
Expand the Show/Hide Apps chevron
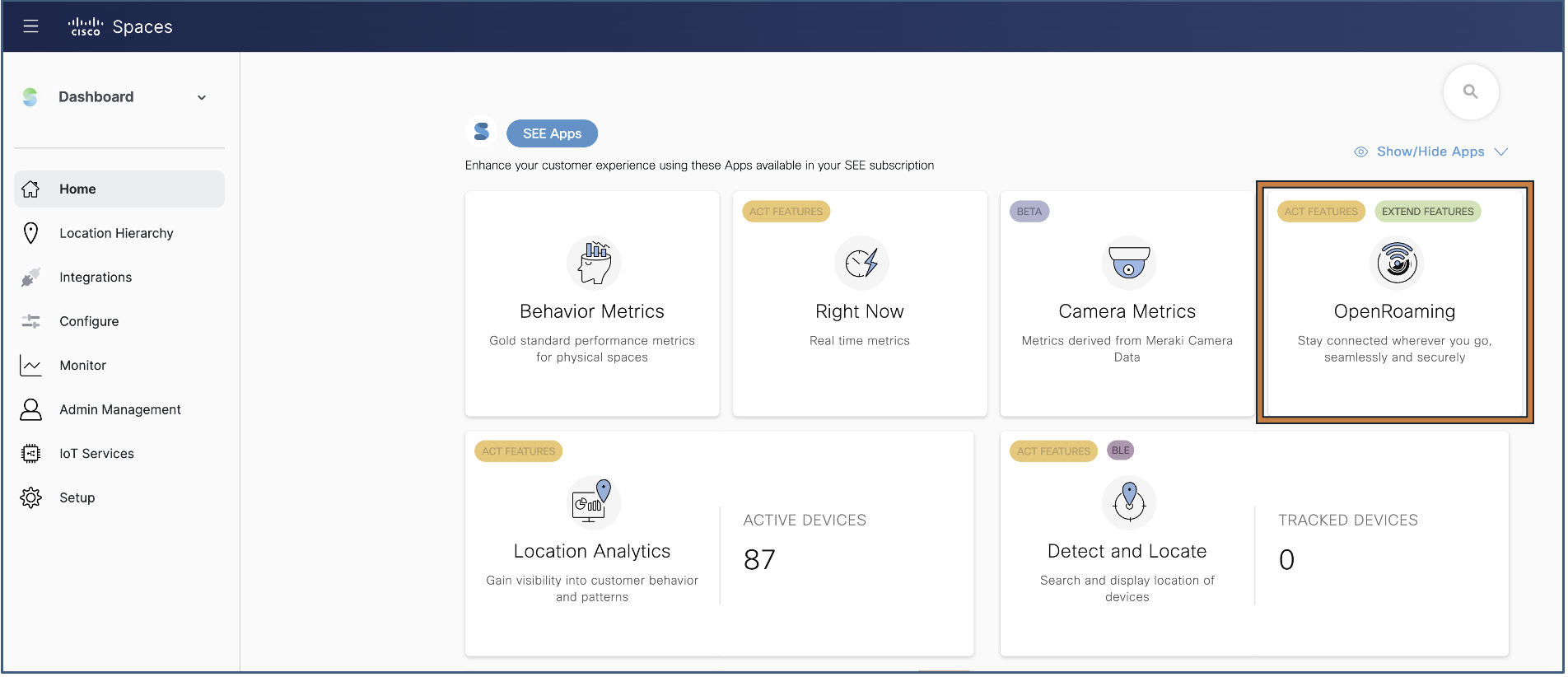point(1500,152)
